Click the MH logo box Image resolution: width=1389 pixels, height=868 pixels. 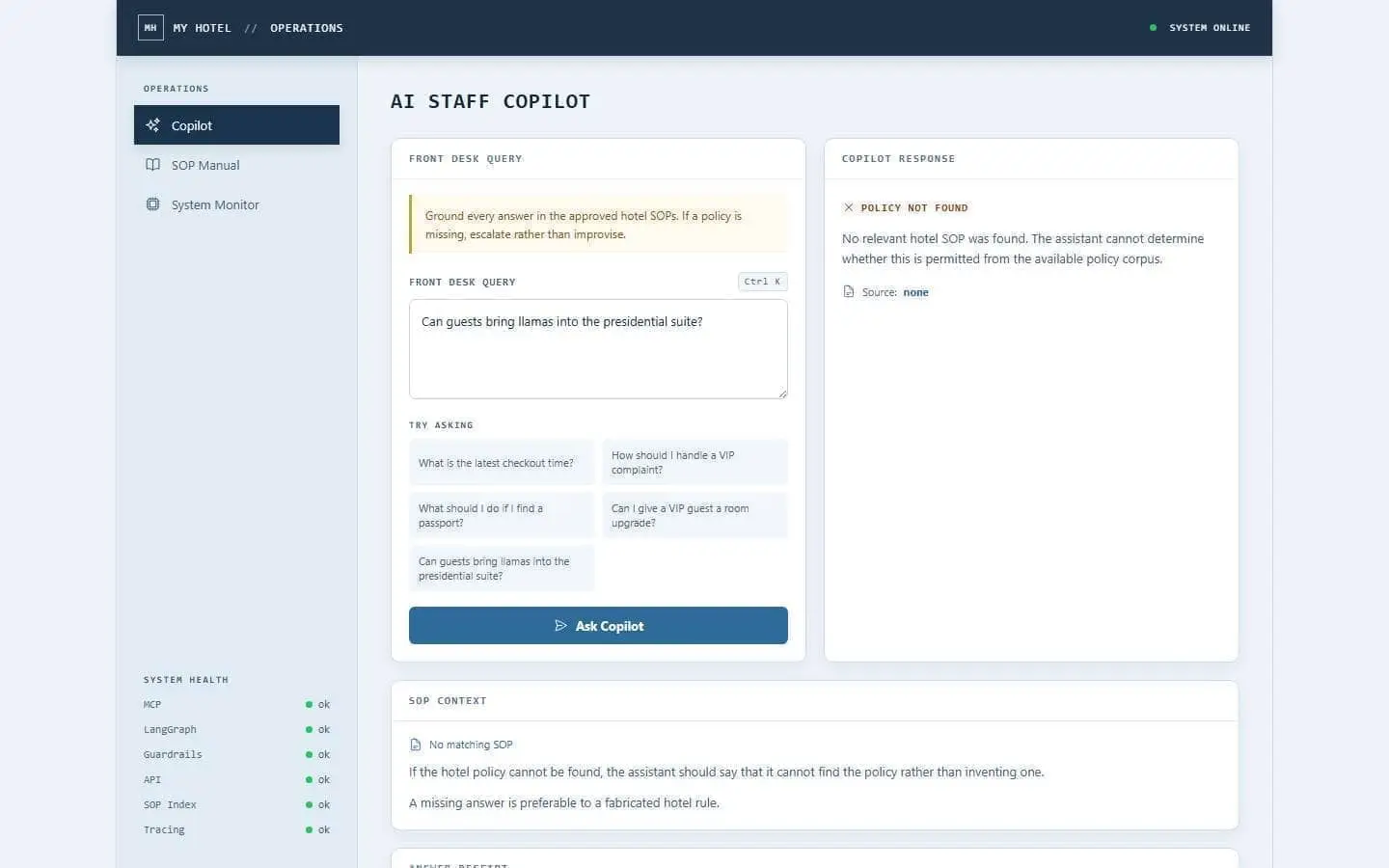150,28
